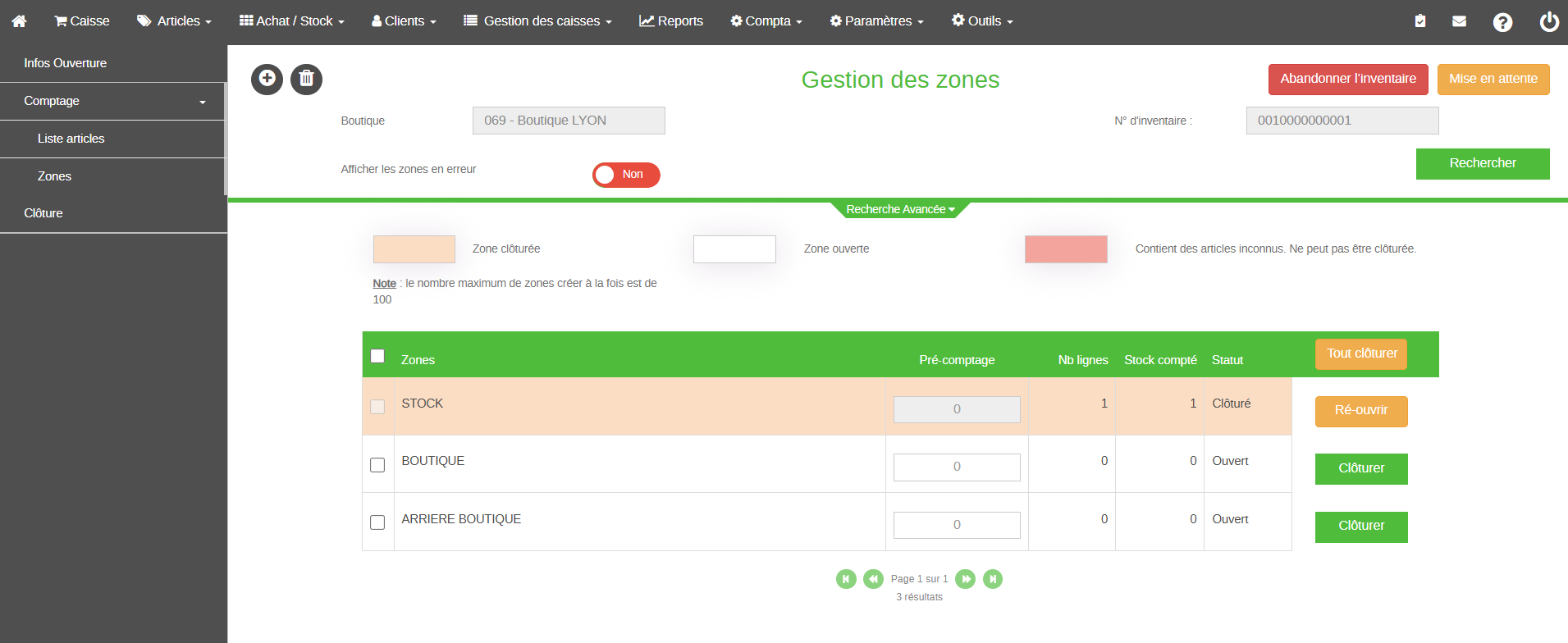
Task: Check the select-all zones header checkbox
Action: pos(377,356)
